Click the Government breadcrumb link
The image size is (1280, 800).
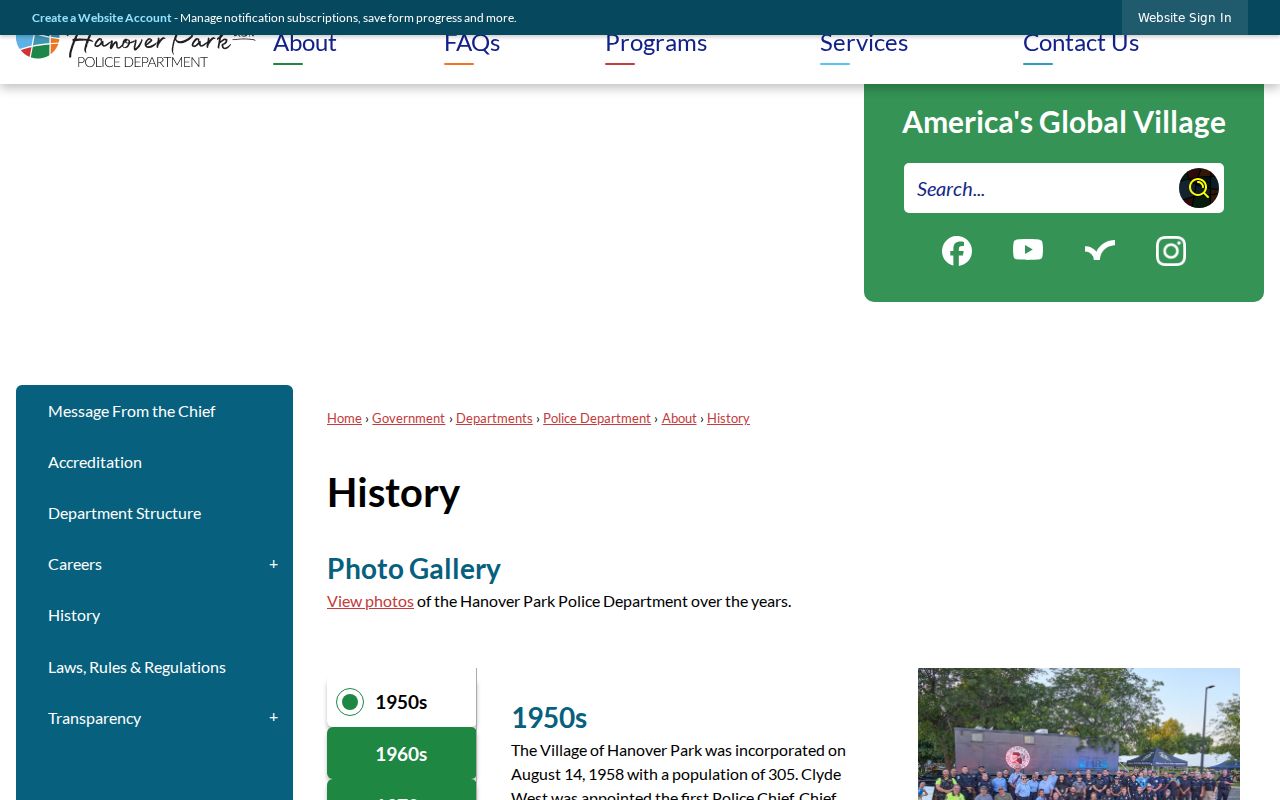tap(408, 418)
